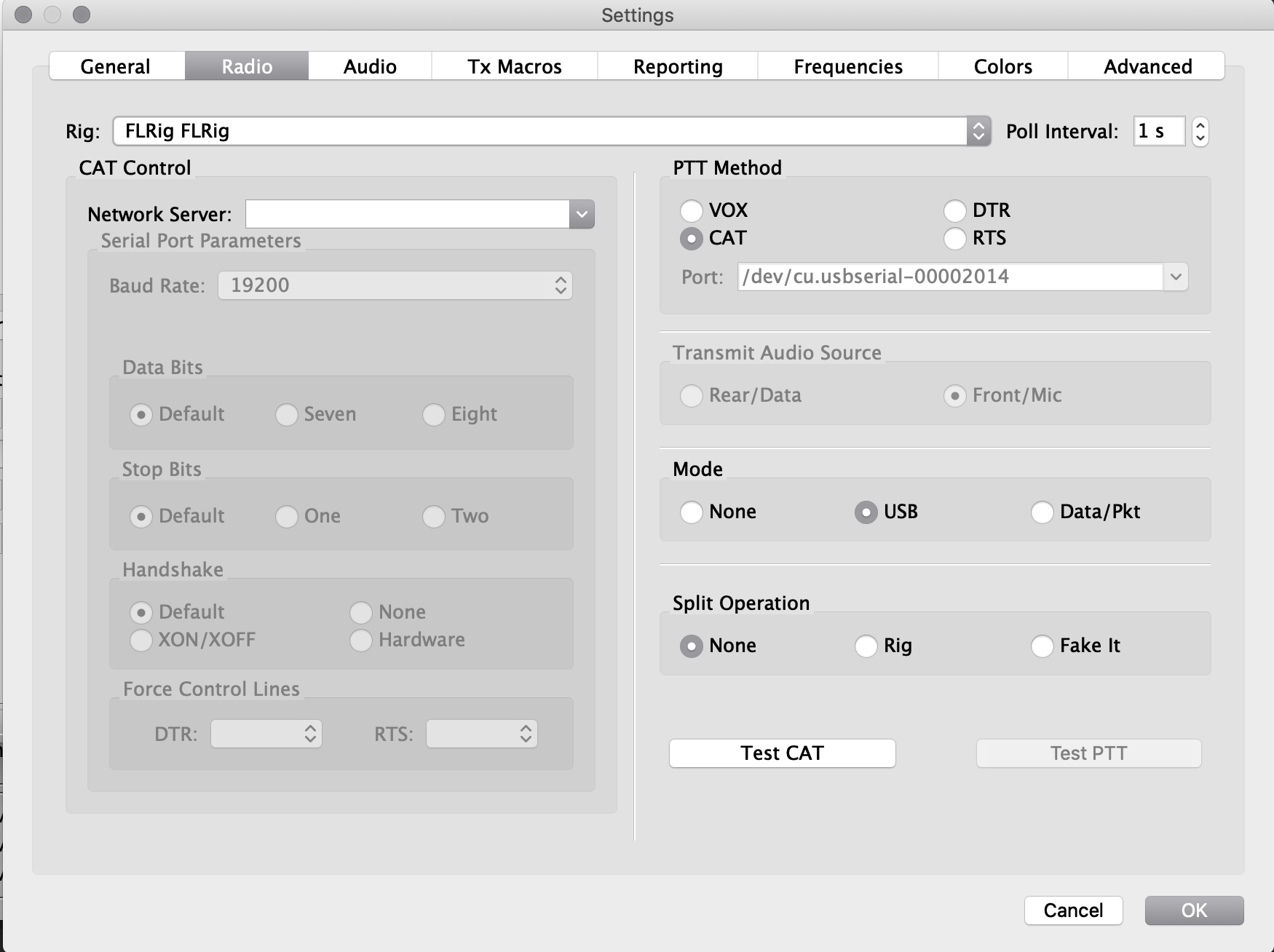Expand the Network Server dropdown arrow
This screenshot has width=1274, height=952.
coord(582,214)
